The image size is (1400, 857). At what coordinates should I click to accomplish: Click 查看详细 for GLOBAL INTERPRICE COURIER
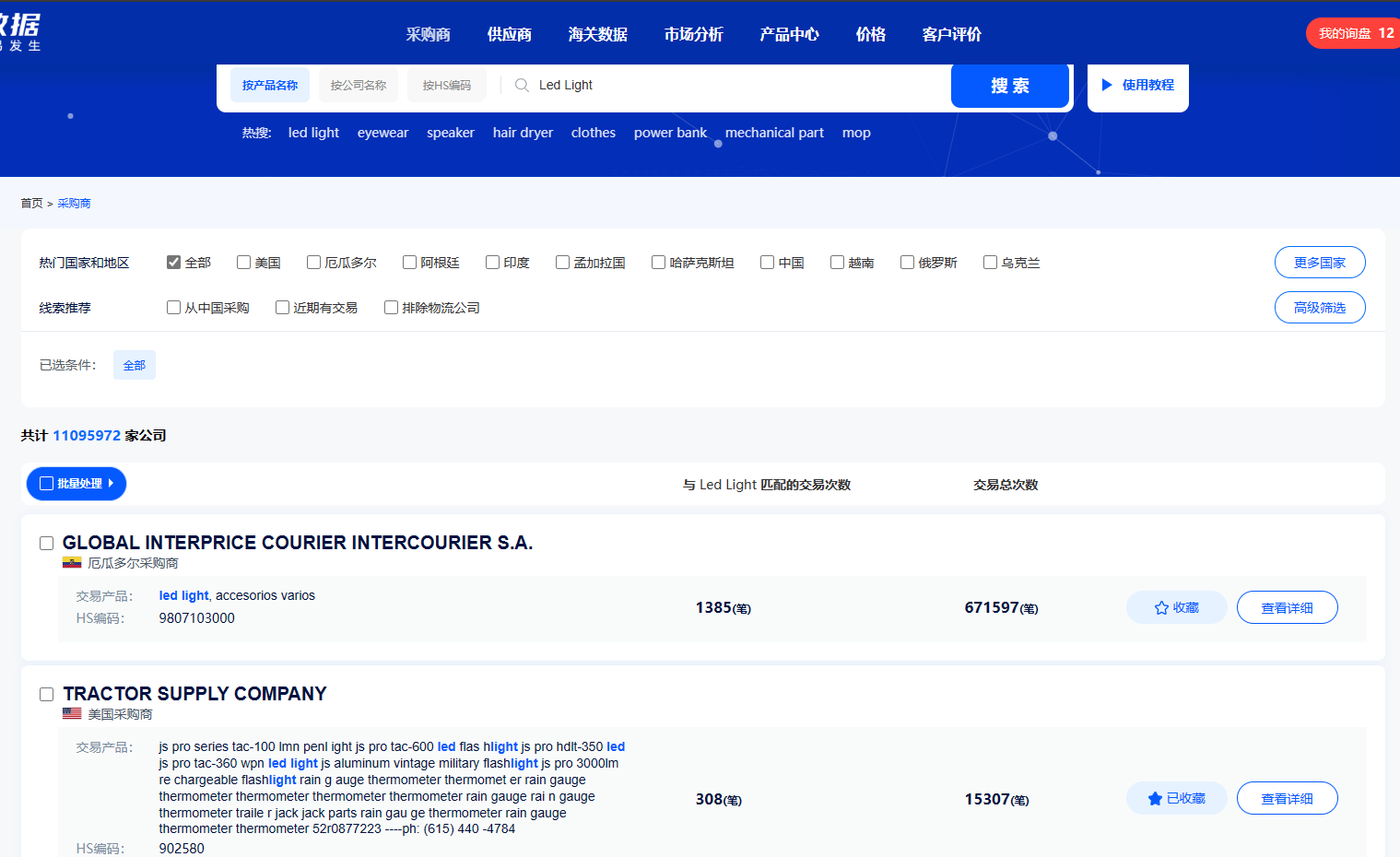click(x=1287, y=607)
